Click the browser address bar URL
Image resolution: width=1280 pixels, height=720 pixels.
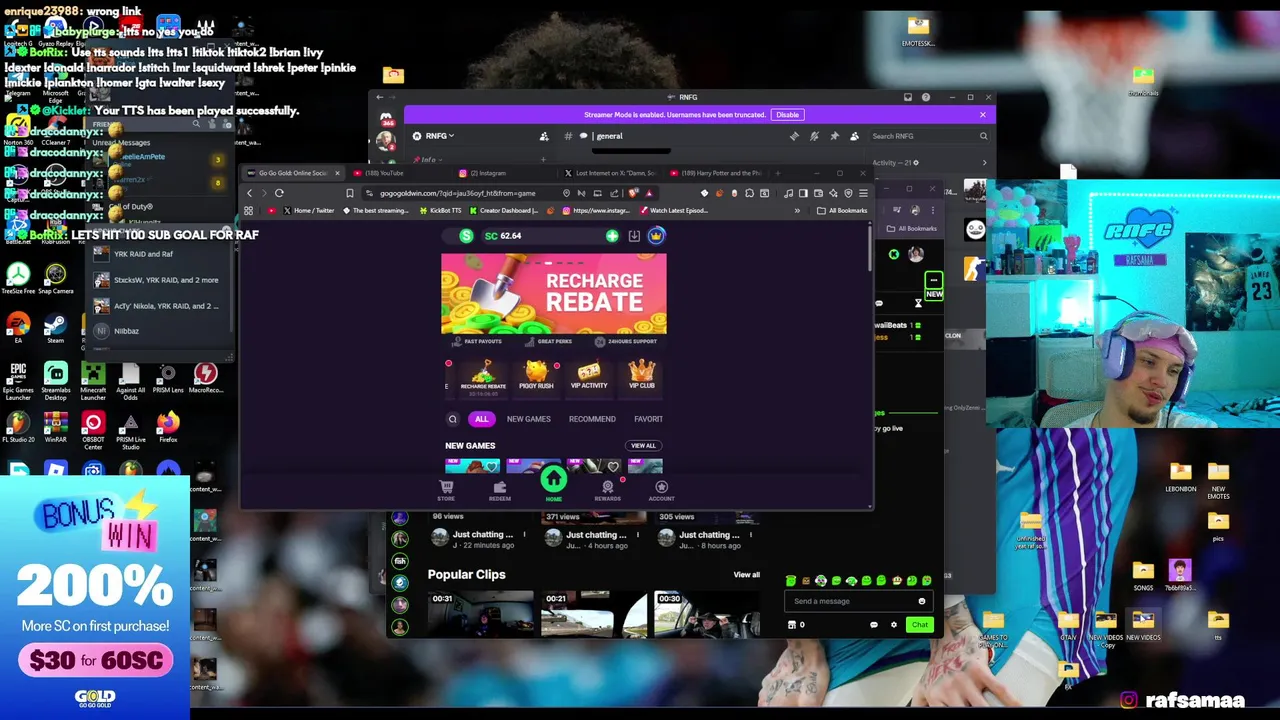[457, 193]
